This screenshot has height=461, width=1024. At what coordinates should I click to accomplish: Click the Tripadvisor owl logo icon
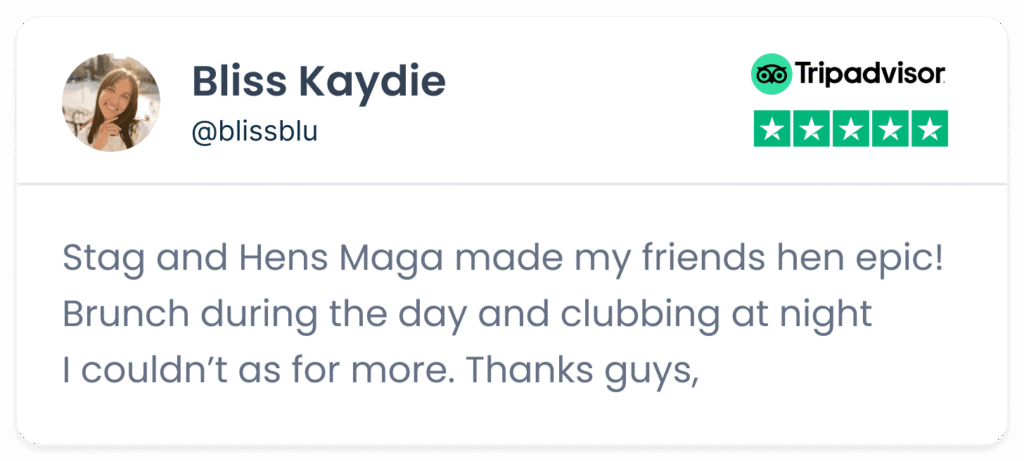click(x=771, y=73)
